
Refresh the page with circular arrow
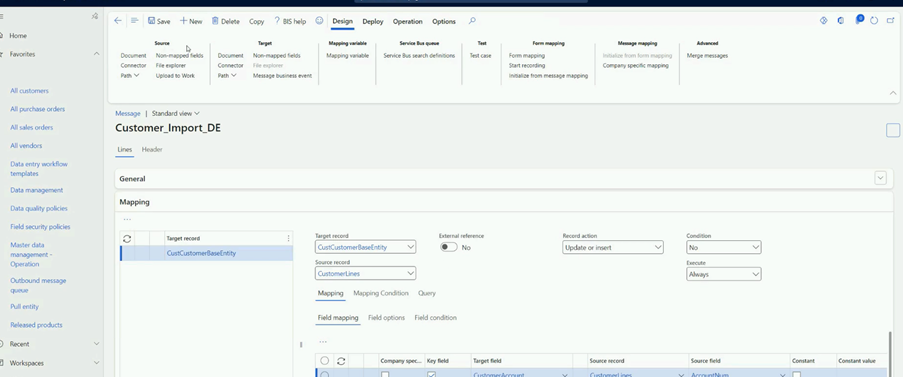pyautogui.click(x=874, y=21)
